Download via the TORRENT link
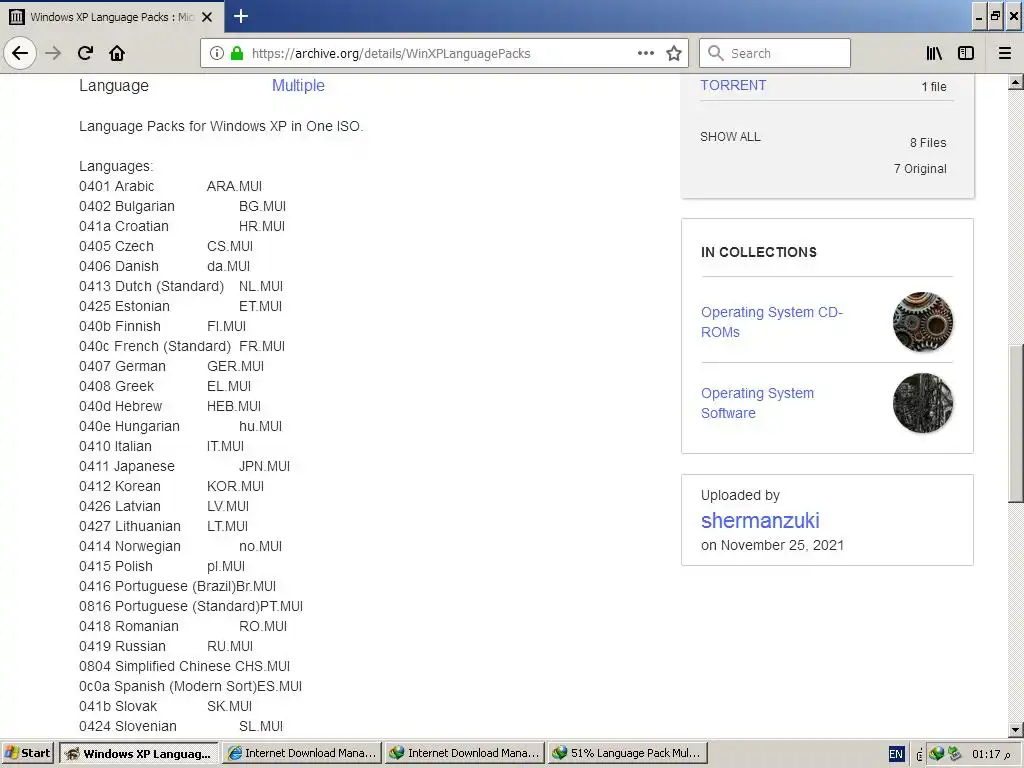Screen dimensions: 1024x768 pyautogui.click(x=733, y=86)
